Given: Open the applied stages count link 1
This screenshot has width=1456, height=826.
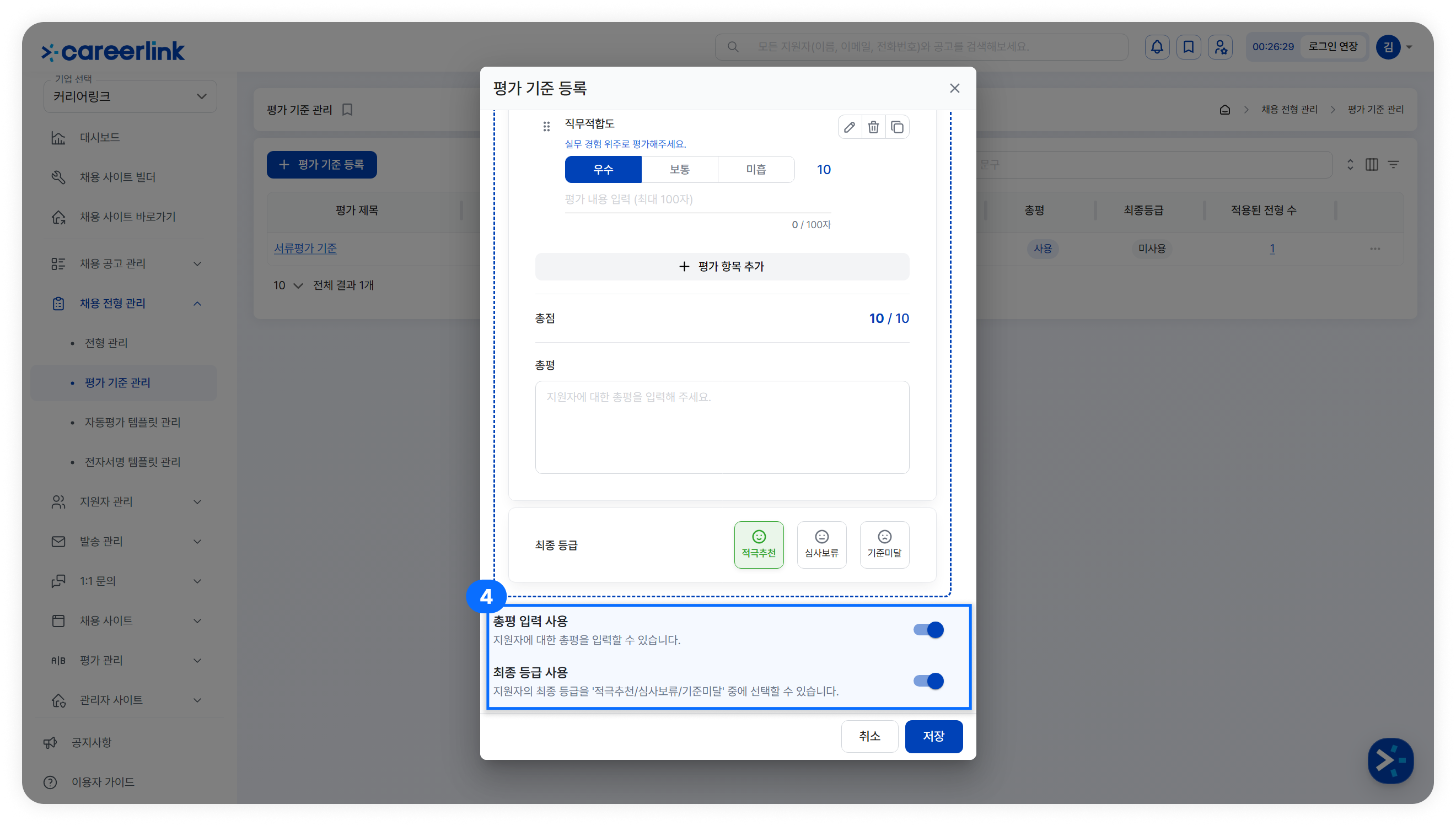Looking at the screenshot, I should (x=1272, y=249).
